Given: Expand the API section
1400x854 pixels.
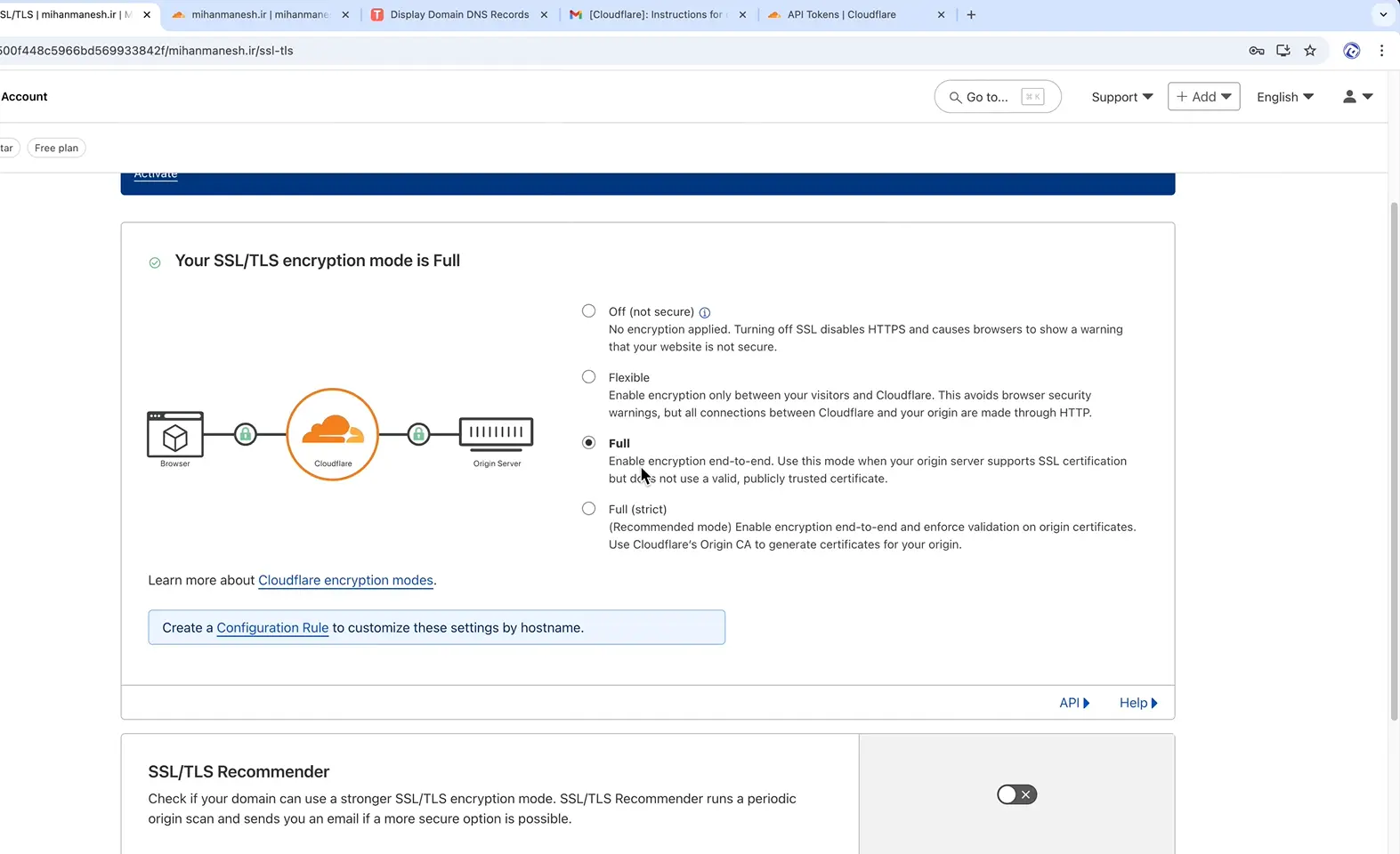Looking at the screenshot, I should (x=1074, y=703).
